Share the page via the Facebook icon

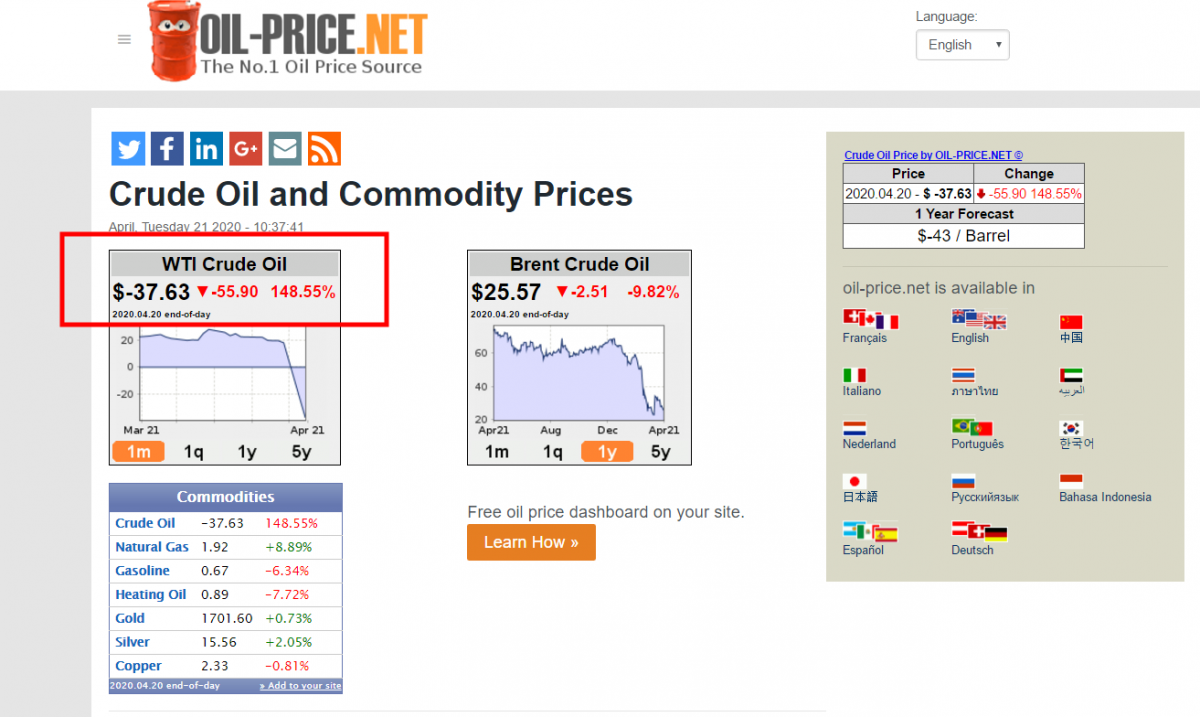click(x=167, y=149)
